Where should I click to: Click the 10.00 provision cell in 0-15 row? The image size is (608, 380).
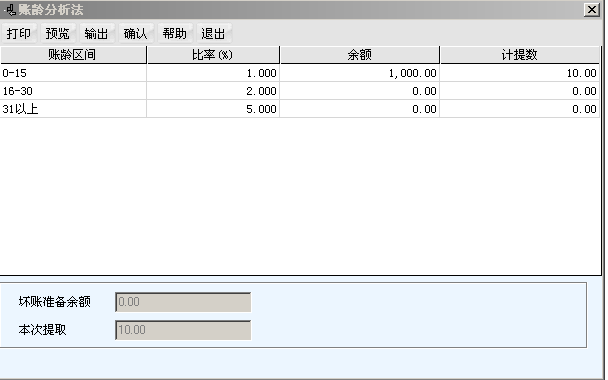coord(520,73)
